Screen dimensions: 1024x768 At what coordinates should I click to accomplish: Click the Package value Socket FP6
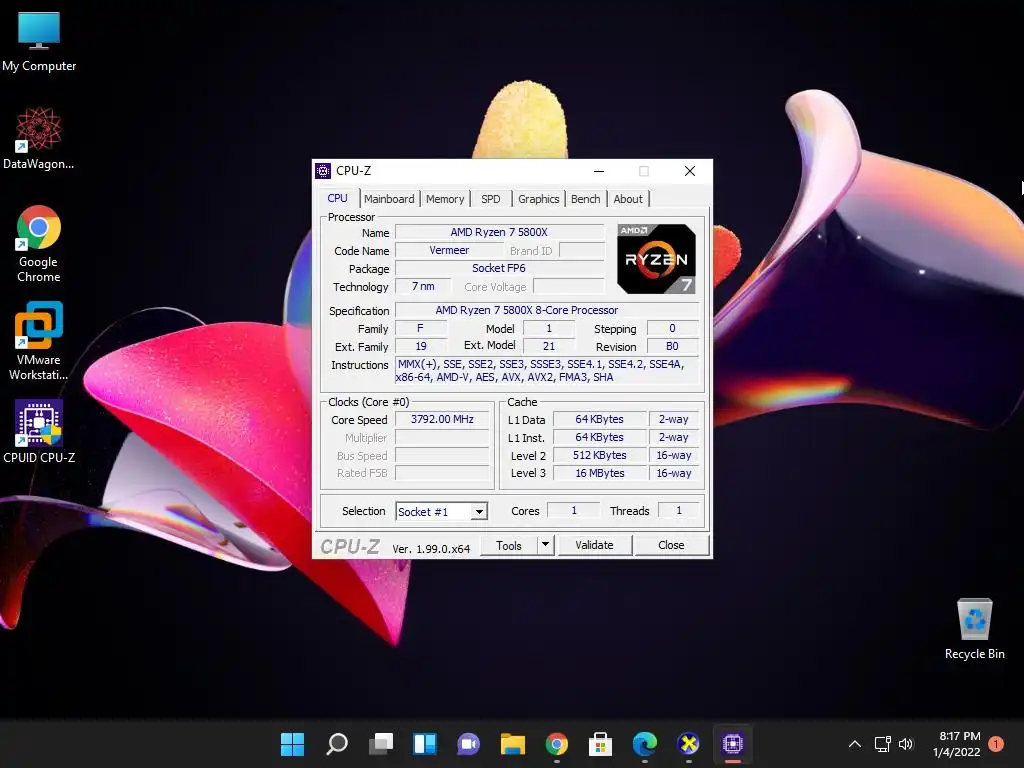tap(500, 268)
